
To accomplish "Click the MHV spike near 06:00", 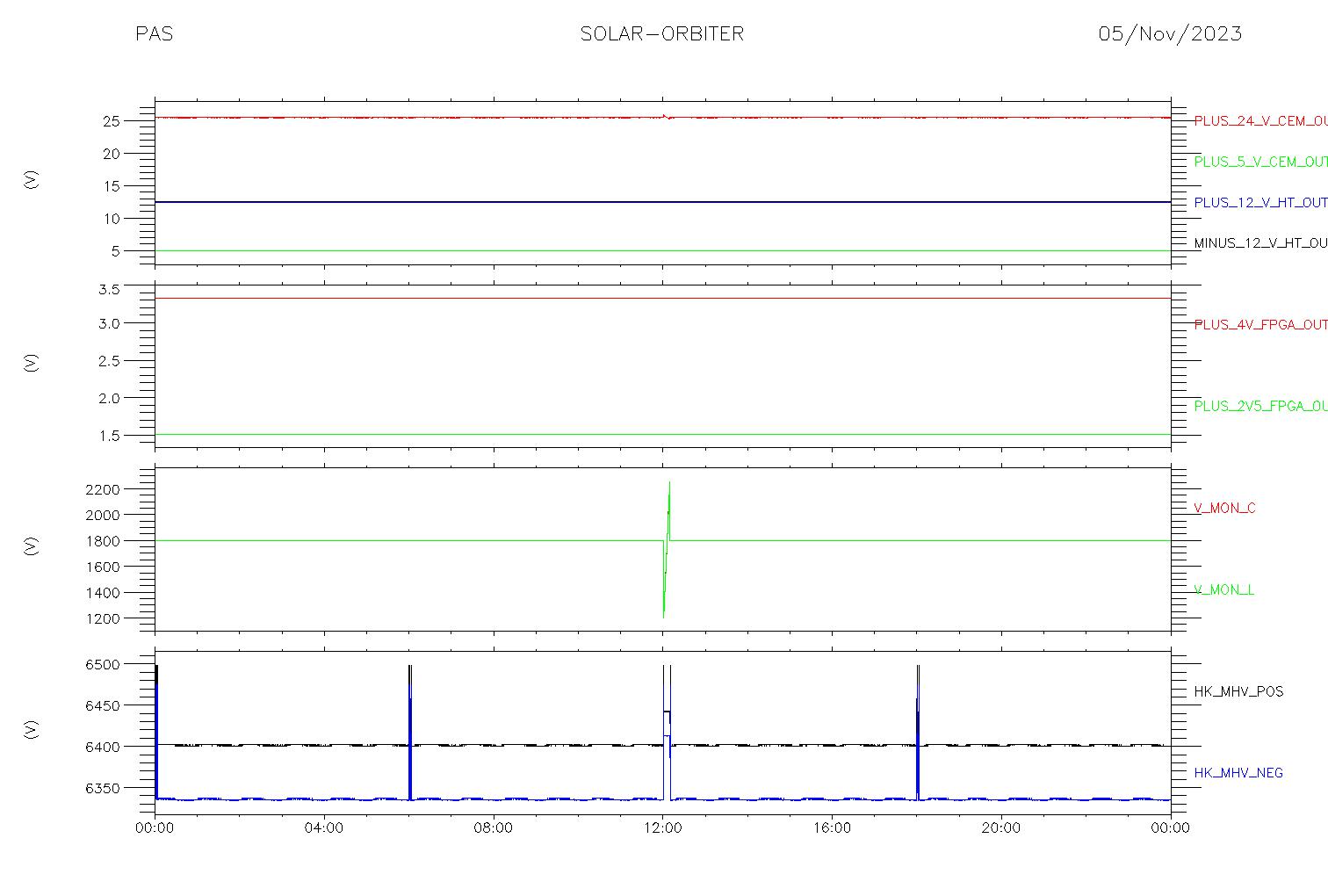I will point(410,733).
